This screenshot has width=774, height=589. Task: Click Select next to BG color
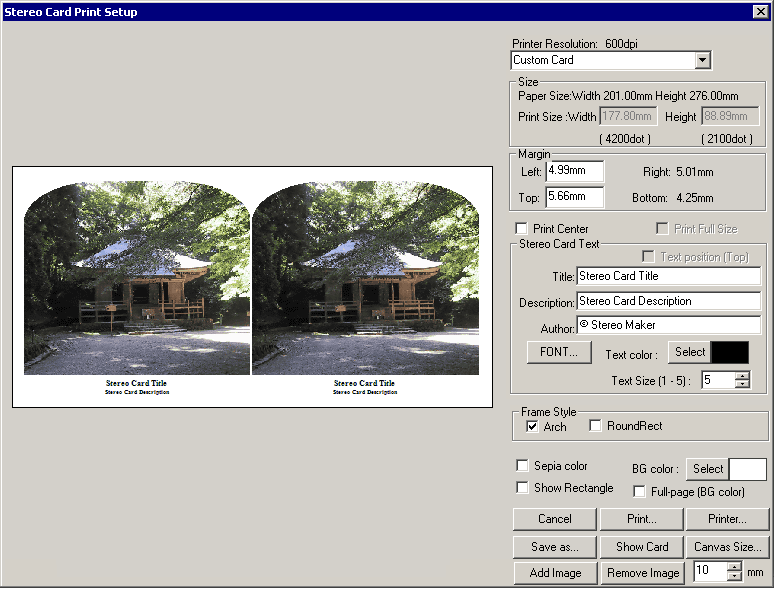click(x=707, y=469)
